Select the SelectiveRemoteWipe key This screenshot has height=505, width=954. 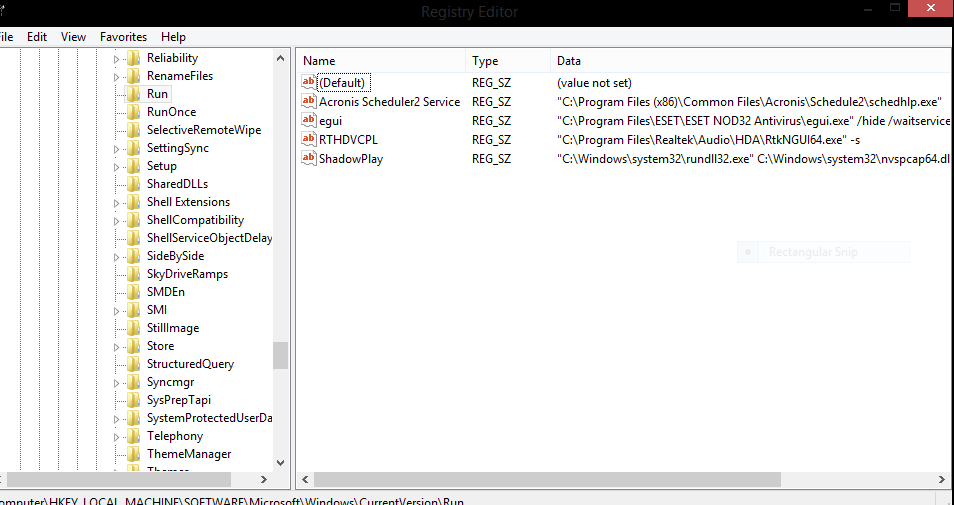[204, 130]
